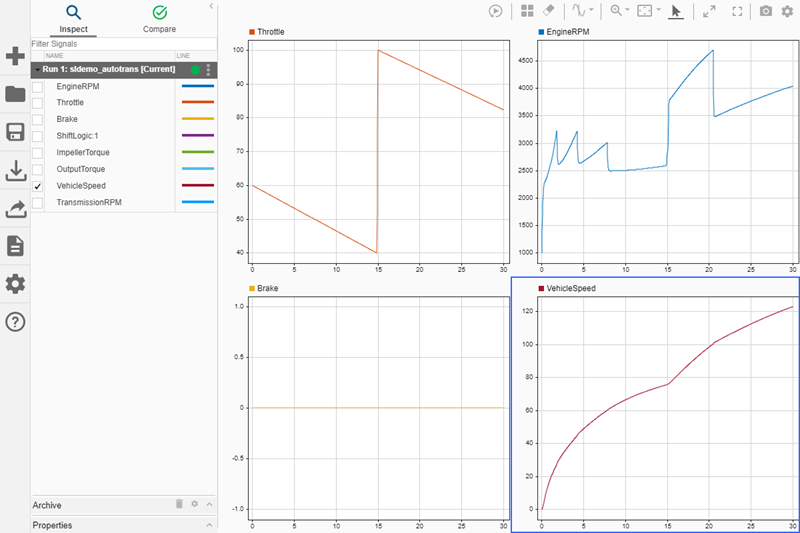Click the Brake yellow line swatch
This screenshot has width=800, height=533.
(198, 119)
